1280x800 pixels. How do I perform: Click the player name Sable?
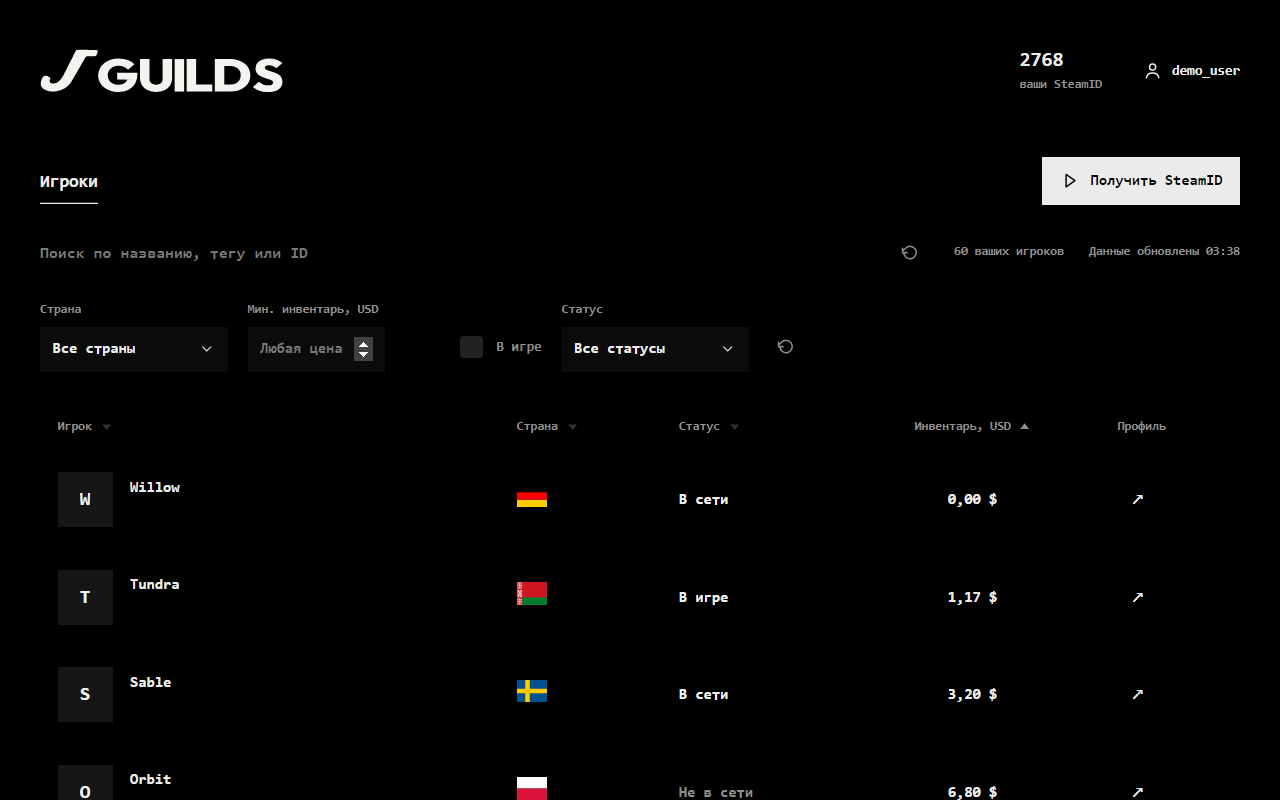(x=151, y=682)
